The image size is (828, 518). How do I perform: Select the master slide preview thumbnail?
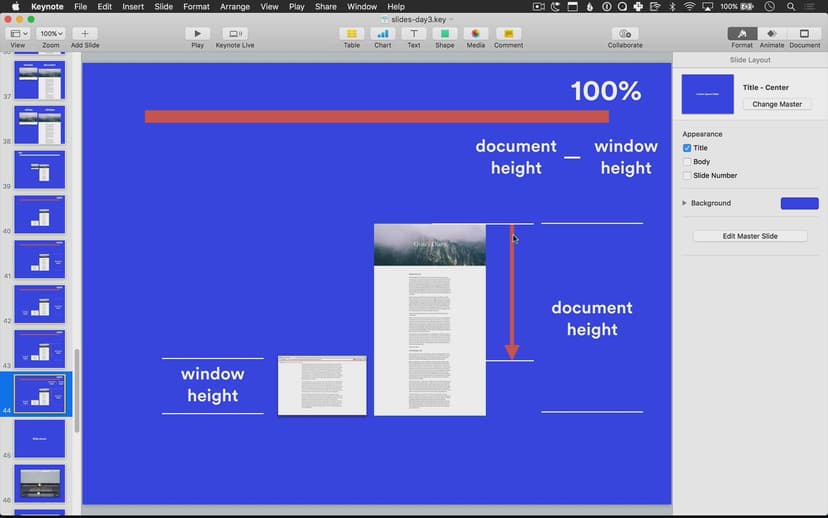click(x=707, y=94)
